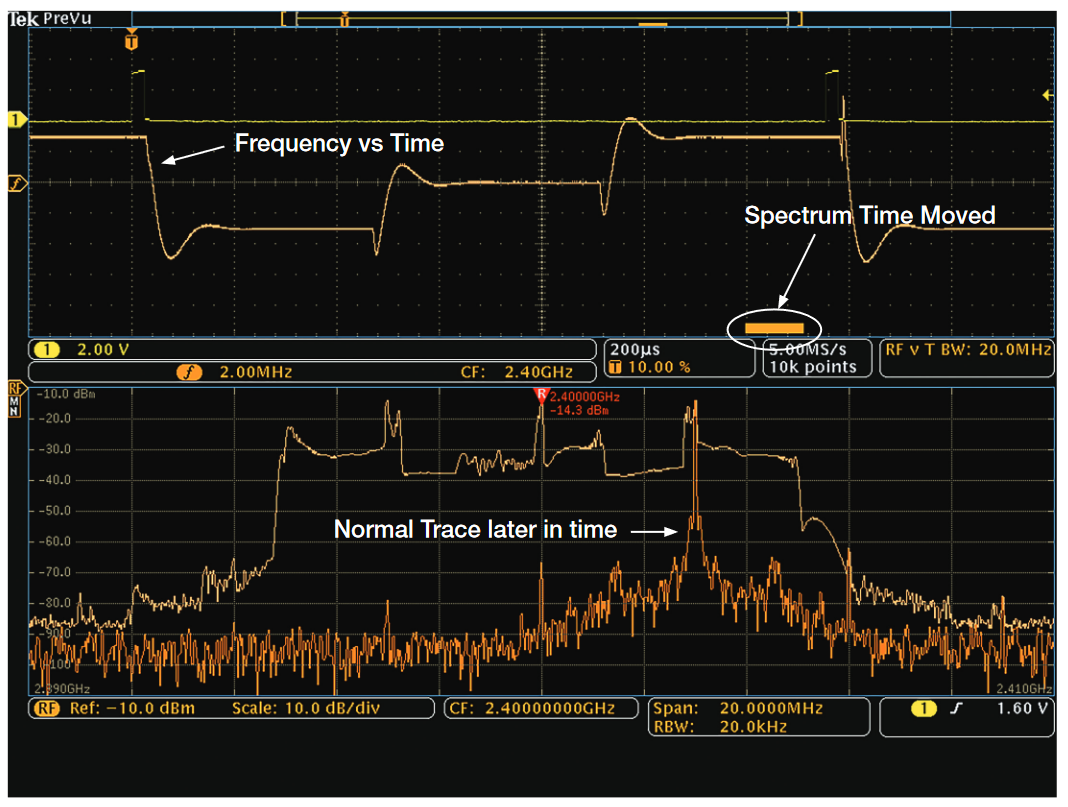Click the RF Ref -10.0 dBm readout
The image size is (1068, 807).
[x=120, y=707]
